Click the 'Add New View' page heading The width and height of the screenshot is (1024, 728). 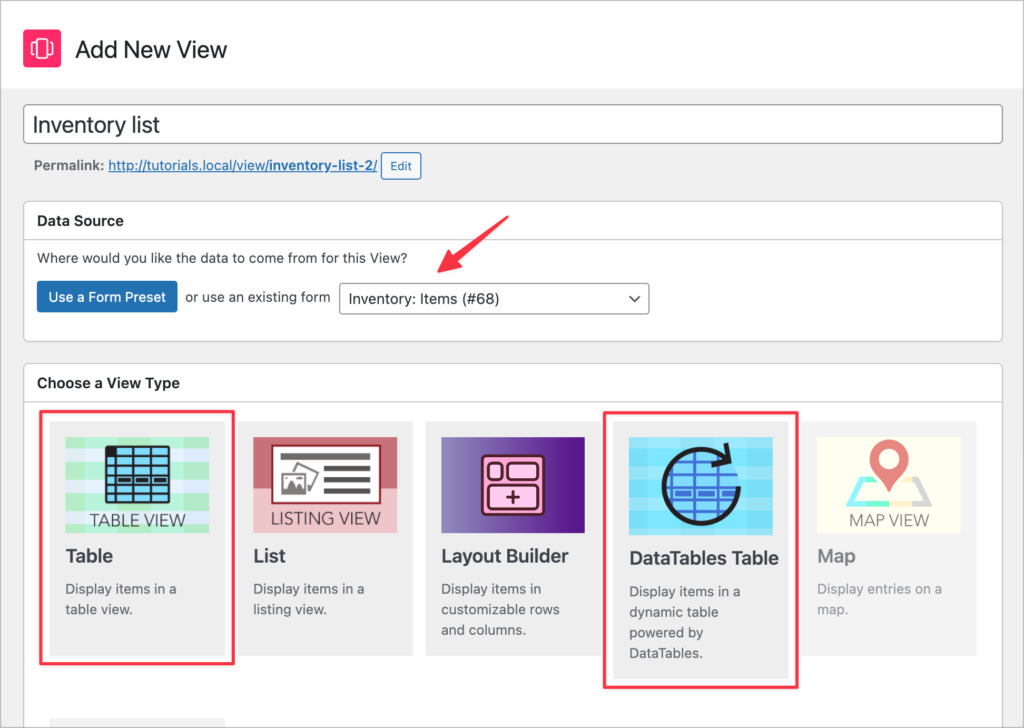coord(152,50)
